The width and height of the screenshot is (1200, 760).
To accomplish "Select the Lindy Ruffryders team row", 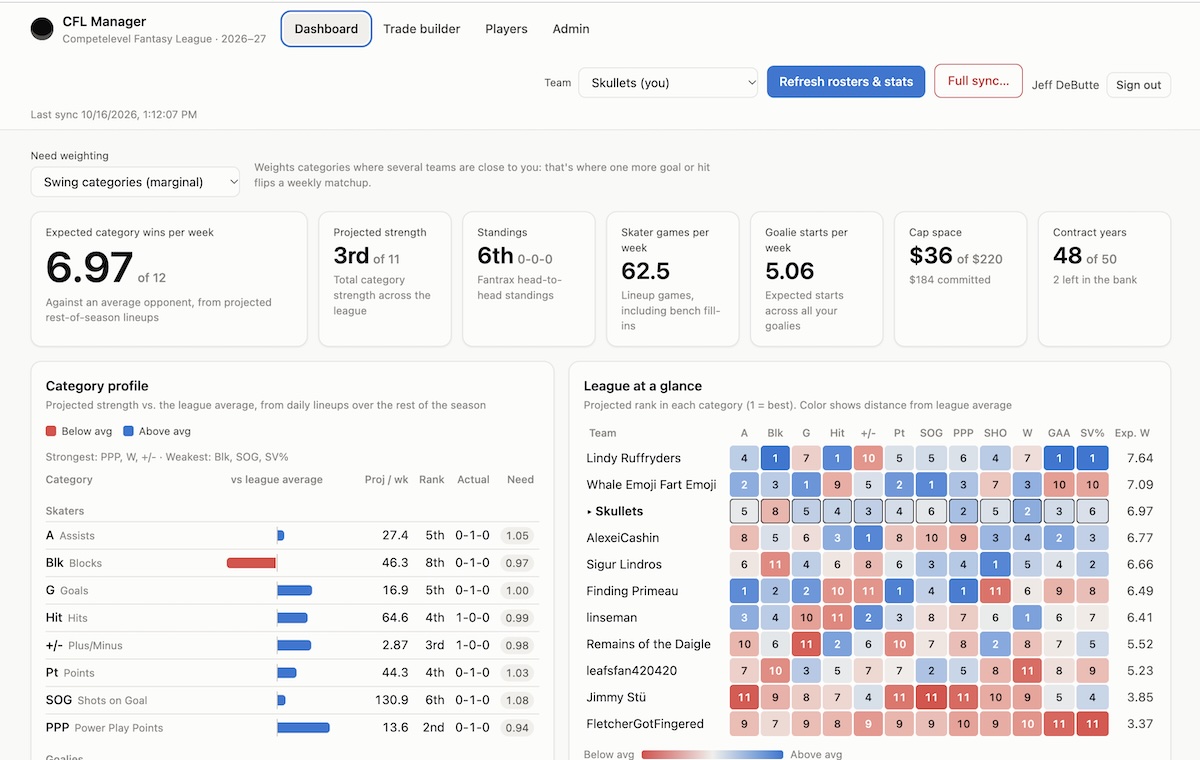I will tap(868, 458).
